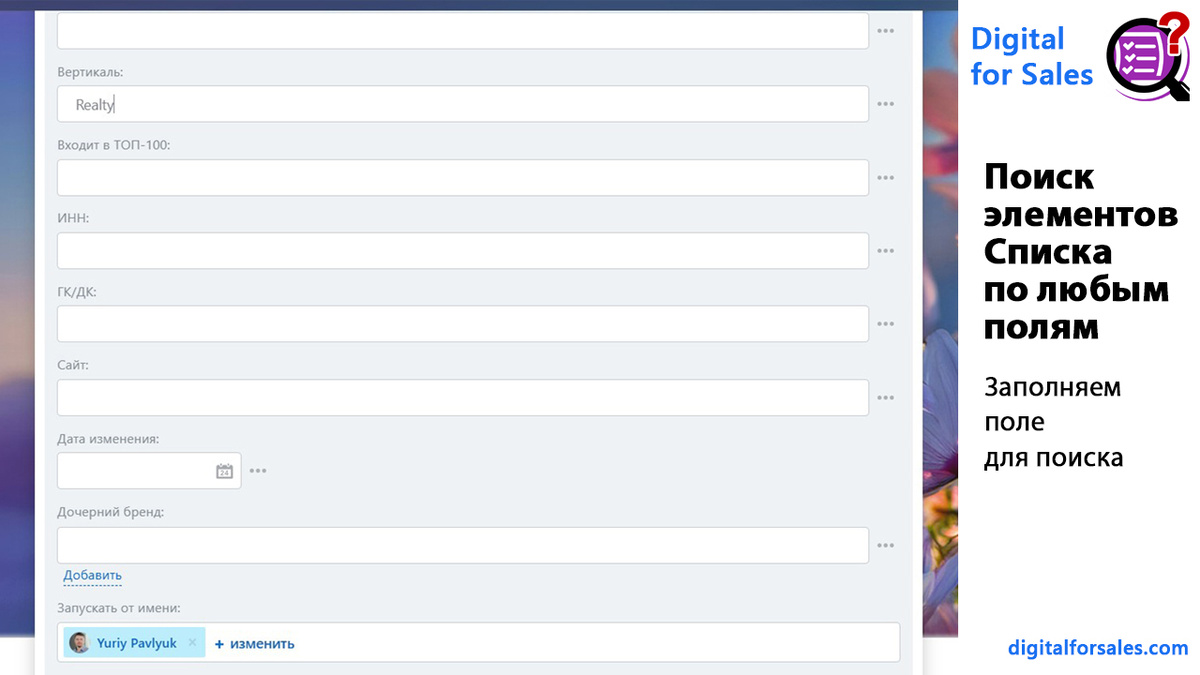Click the Вертикаль field containing Realty
The width and height of the screenshot is (1200, 675).
tap(463, 104)
